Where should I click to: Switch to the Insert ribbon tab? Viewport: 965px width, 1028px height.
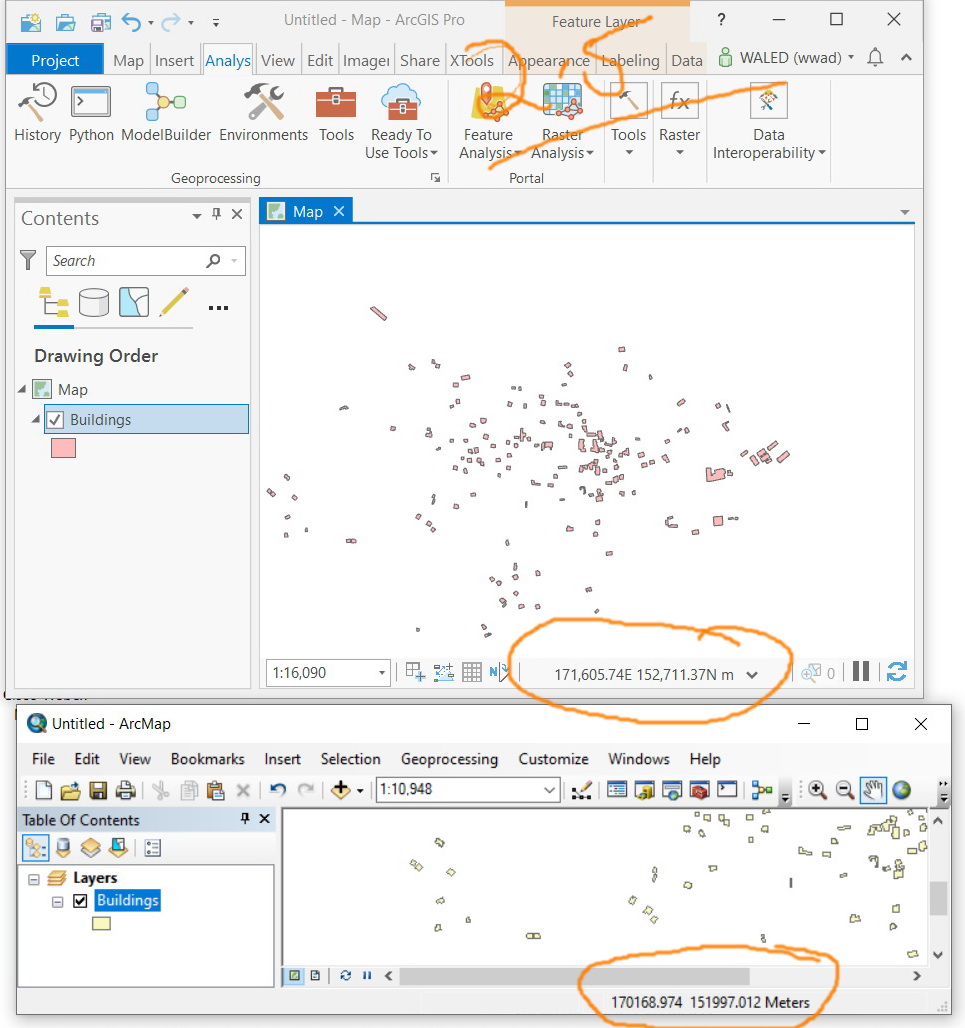click(174, 60)
